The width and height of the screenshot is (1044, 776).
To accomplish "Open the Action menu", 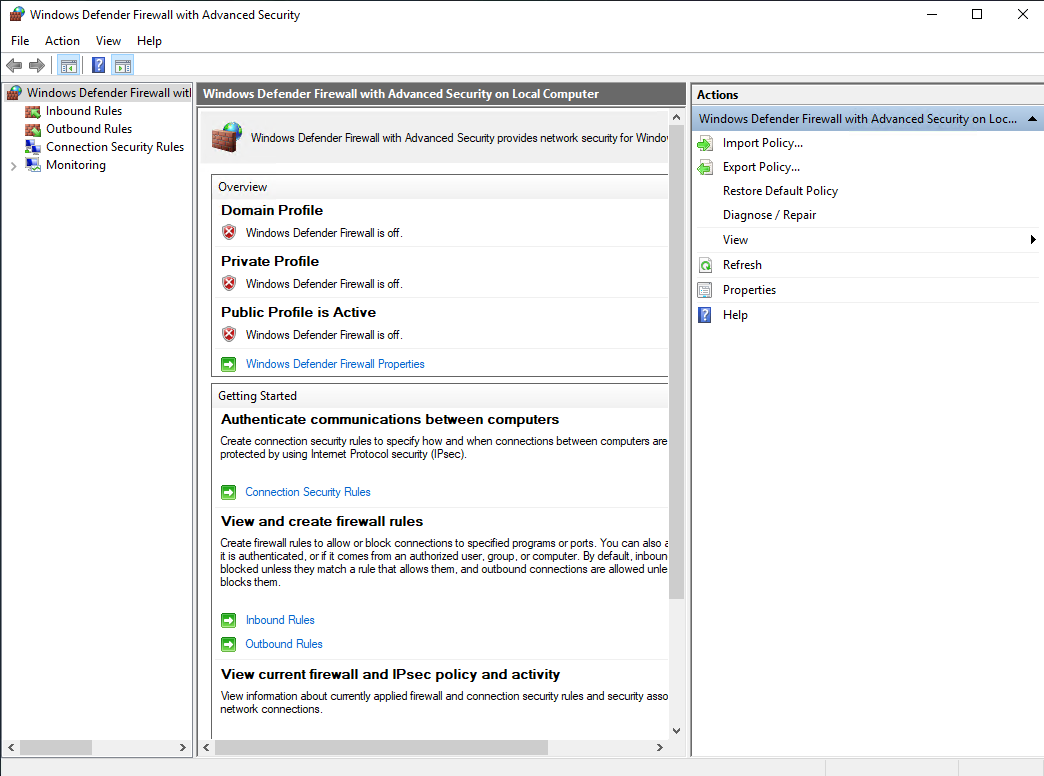I will tap(62, 41).
